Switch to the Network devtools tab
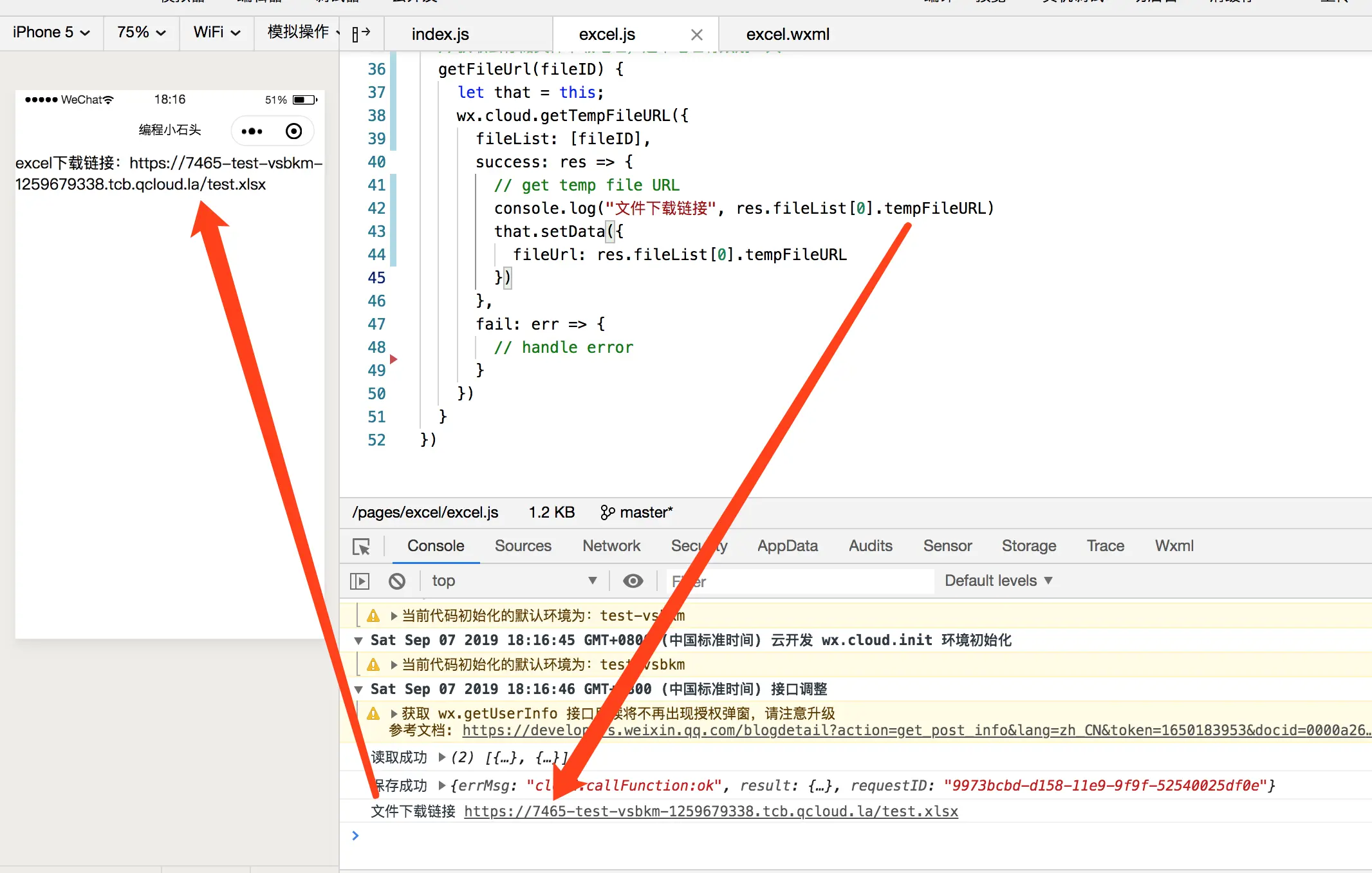The height and width of the screenshot is (873, 1372). coord(611,546)
